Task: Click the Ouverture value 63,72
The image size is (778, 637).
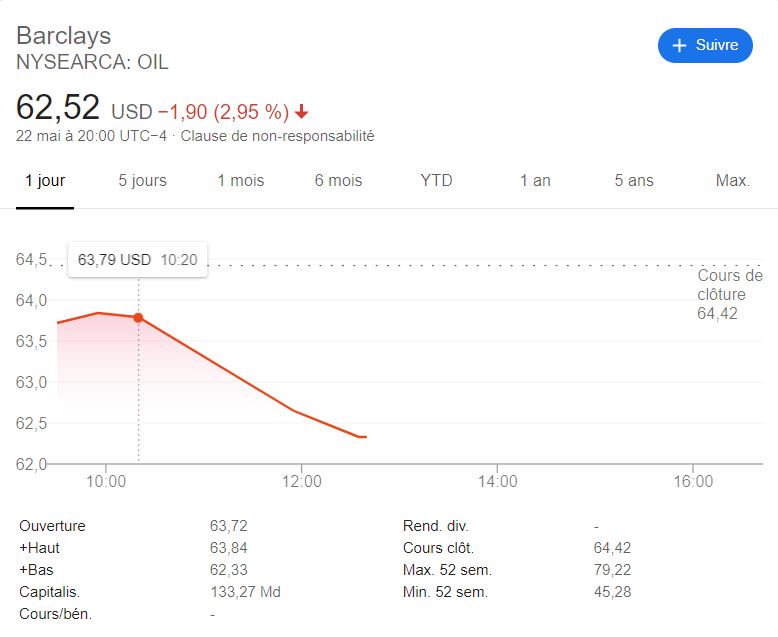Action: (x=228, y=526)
